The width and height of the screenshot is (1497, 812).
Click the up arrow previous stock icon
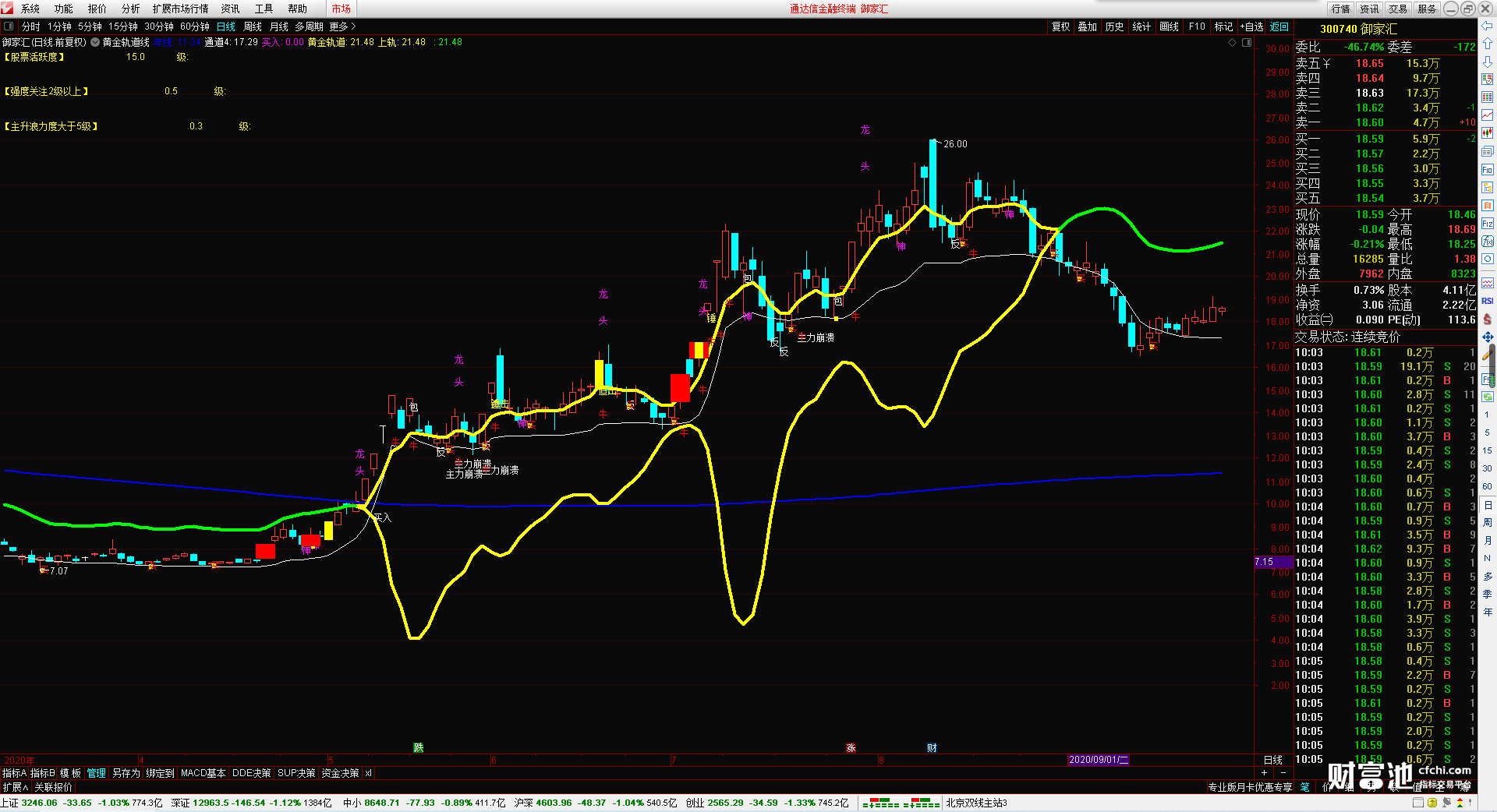1488,44
